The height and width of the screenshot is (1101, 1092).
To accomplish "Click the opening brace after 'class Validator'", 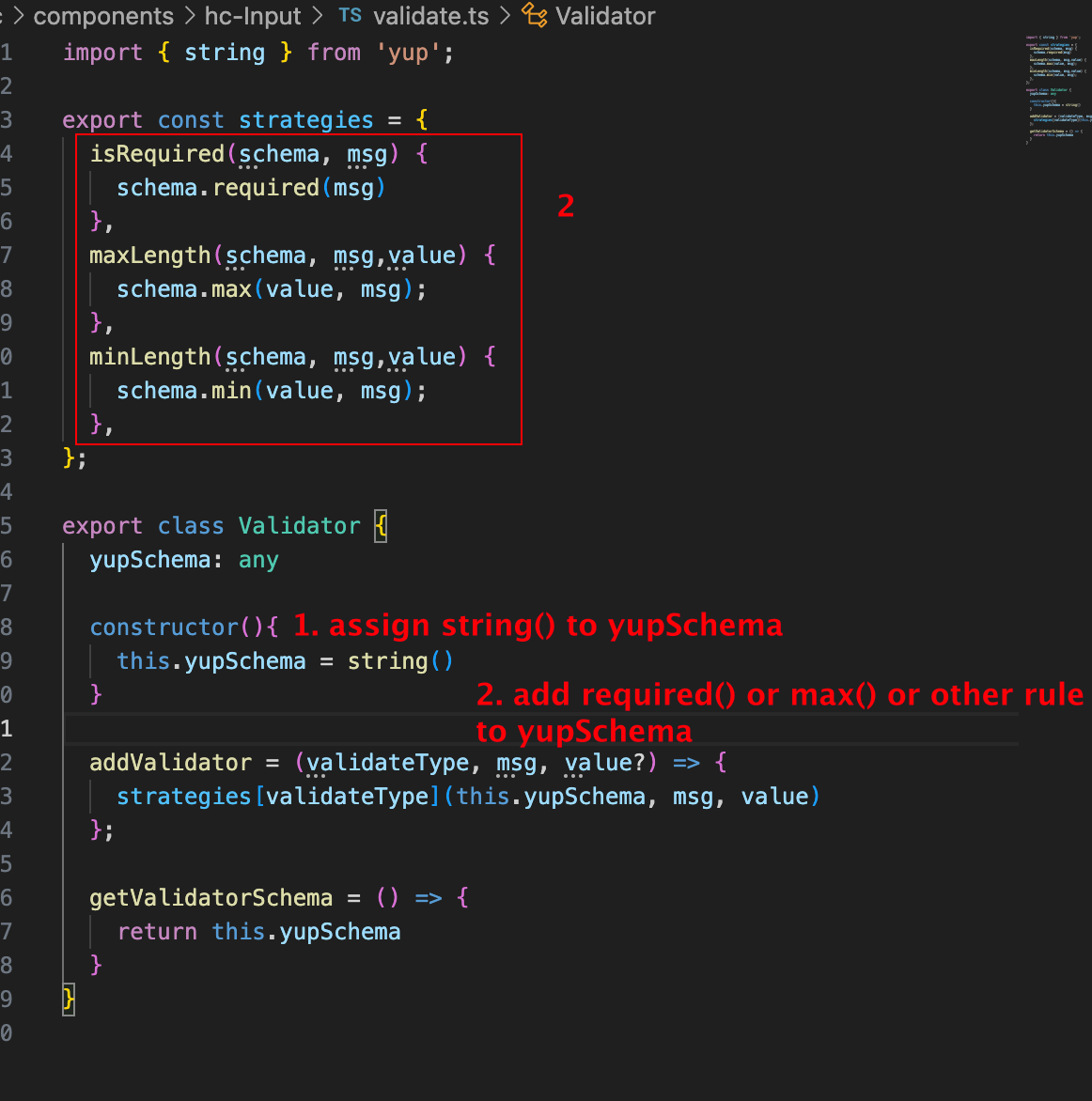I will [x=380, y=526].
